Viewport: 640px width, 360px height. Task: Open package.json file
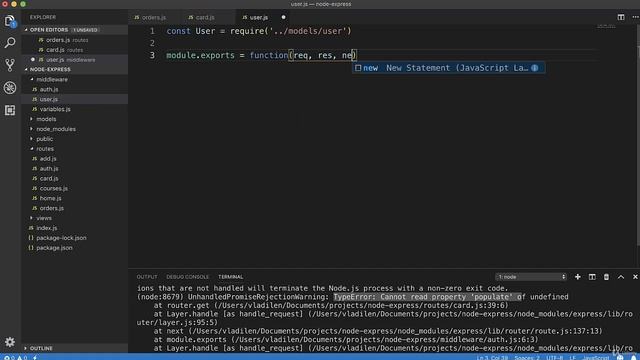(75, 247)
